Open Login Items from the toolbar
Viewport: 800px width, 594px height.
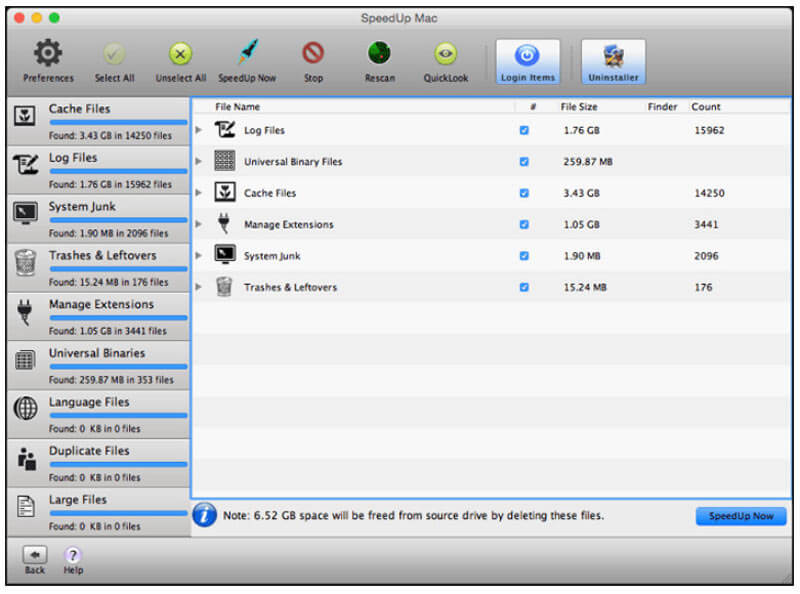pos(527,55)
